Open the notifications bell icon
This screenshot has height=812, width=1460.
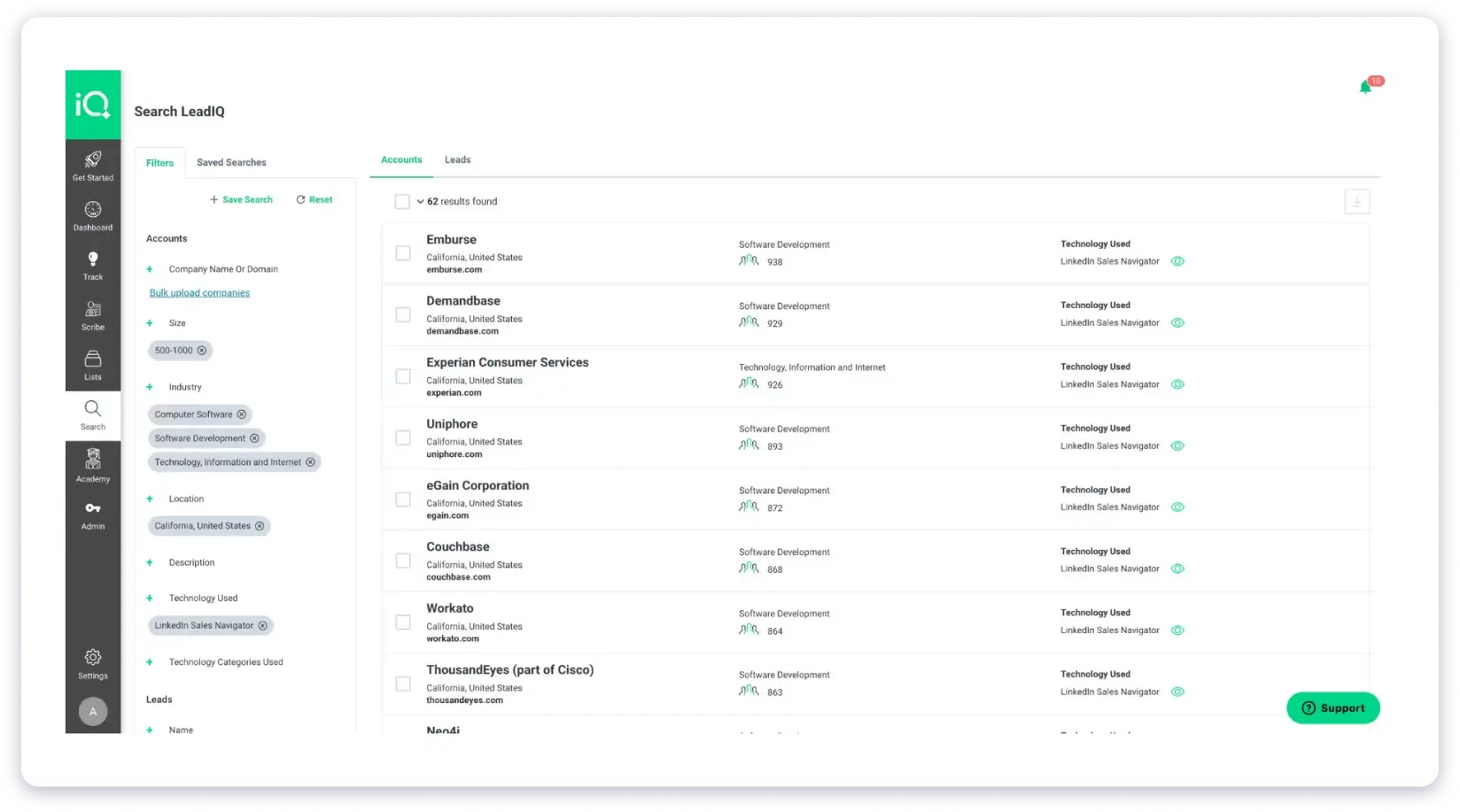coord(1365,87)
